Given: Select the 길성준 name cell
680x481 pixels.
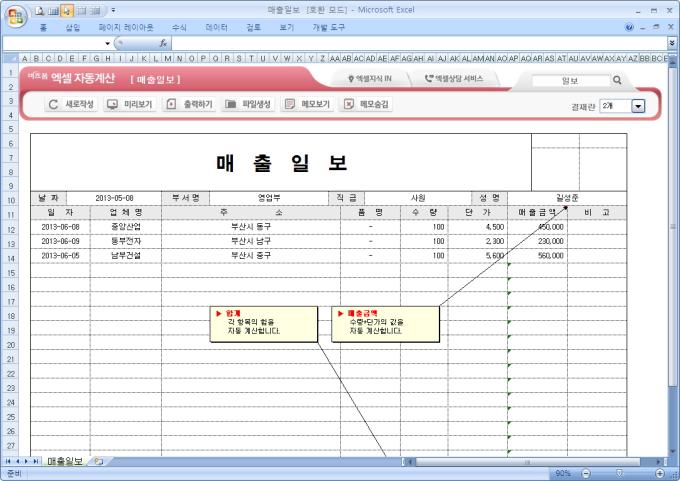Looking at the screenshot, I should click(x=567, y=198).
